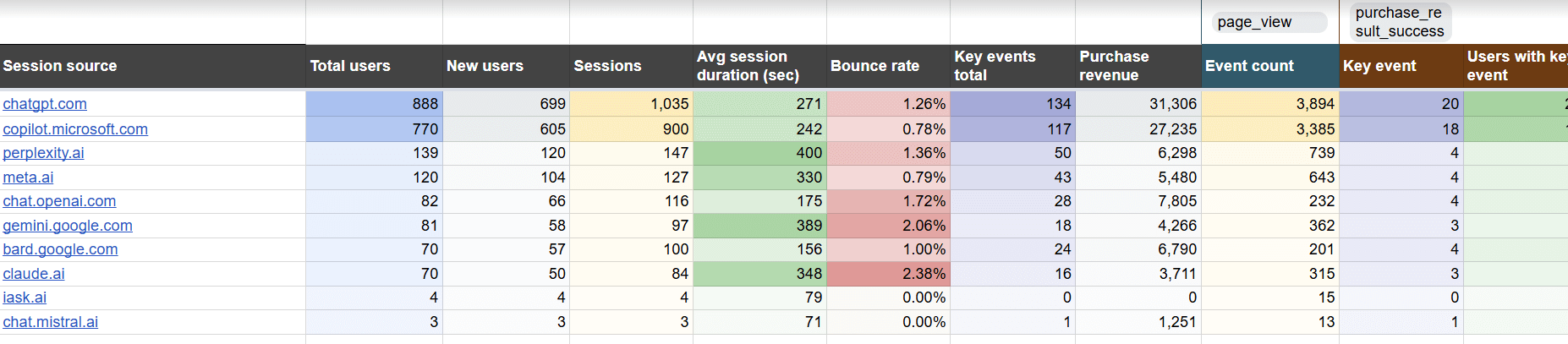
Task: Select claude.ai purchase revenue 3,711
Action: click(1138, 274)
